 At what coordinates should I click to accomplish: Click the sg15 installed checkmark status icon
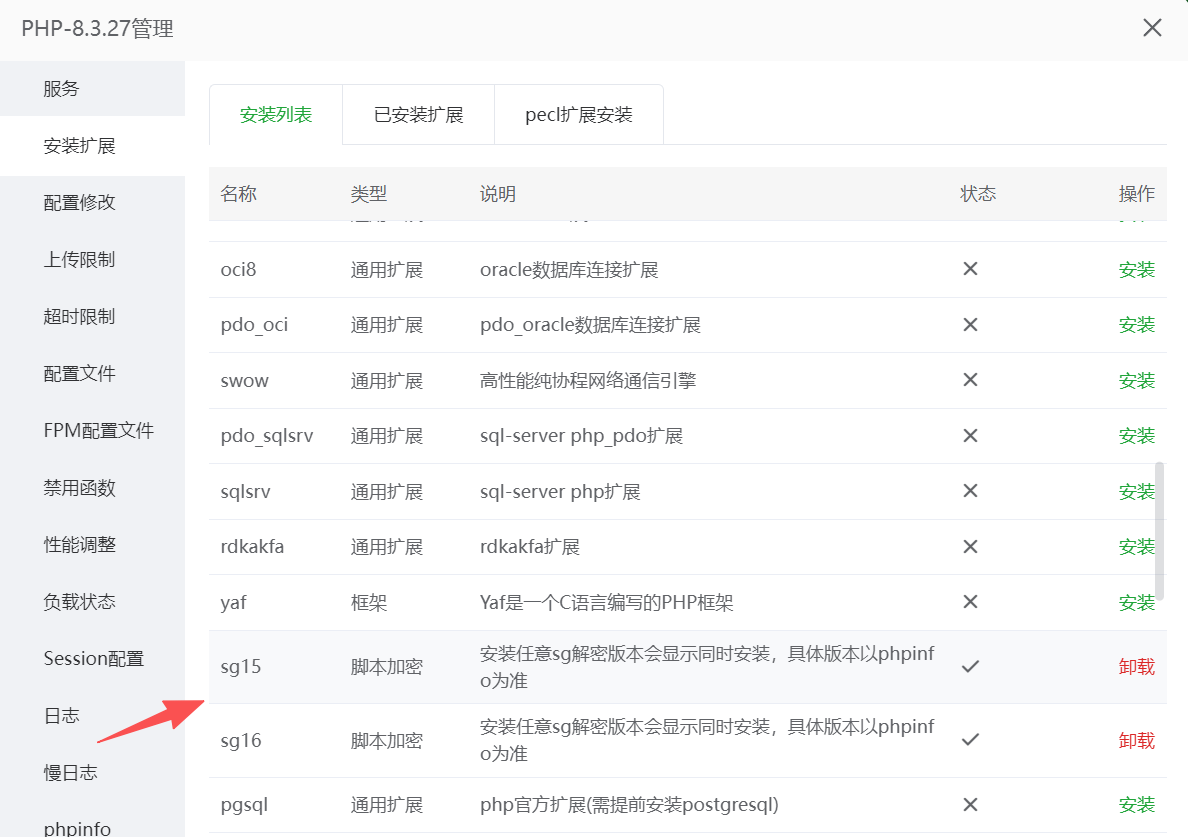coord(969,666)
